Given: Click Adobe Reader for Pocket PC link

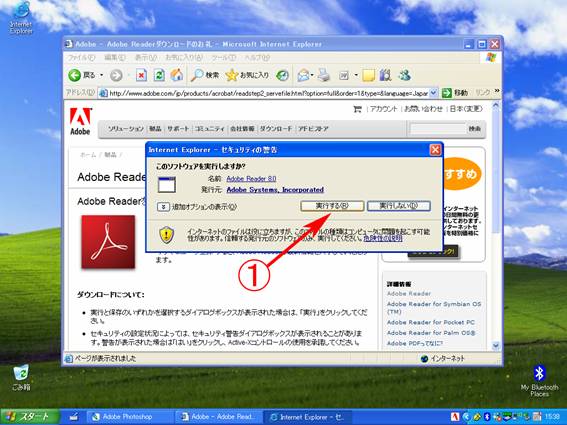Looking at the screenshot, I should pyautogui.click(x=431, y=322).
